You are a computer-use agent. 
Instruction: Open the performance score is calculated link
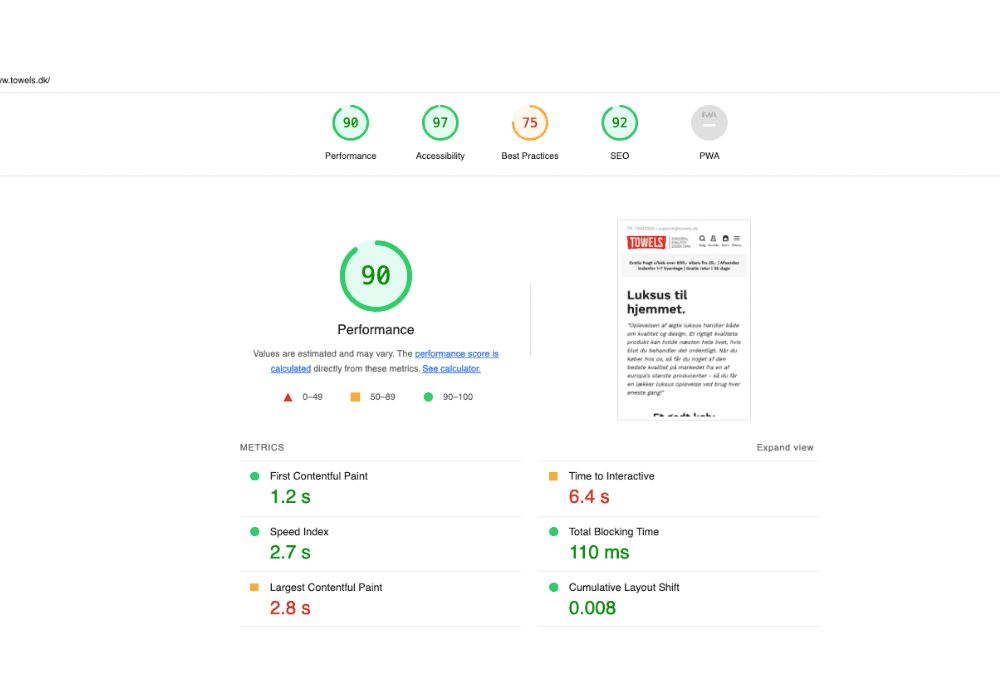point(456,353)
